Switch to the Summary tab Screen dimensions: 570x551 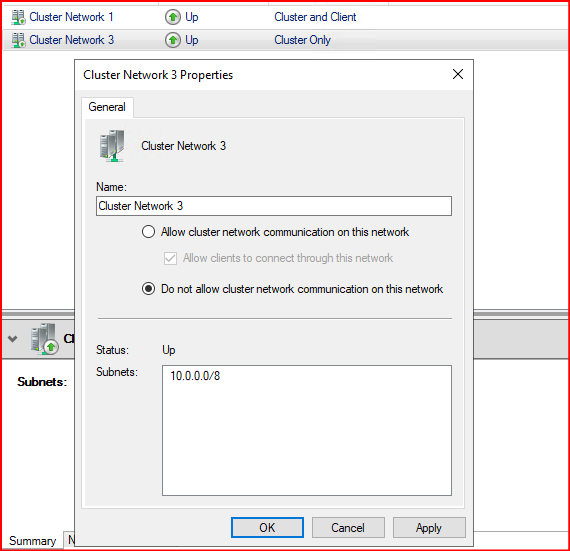33,541
